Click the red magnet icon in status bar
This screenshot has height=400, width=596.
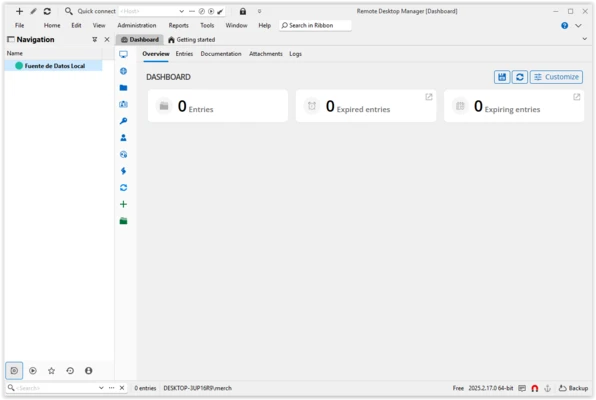click(535, 388)
